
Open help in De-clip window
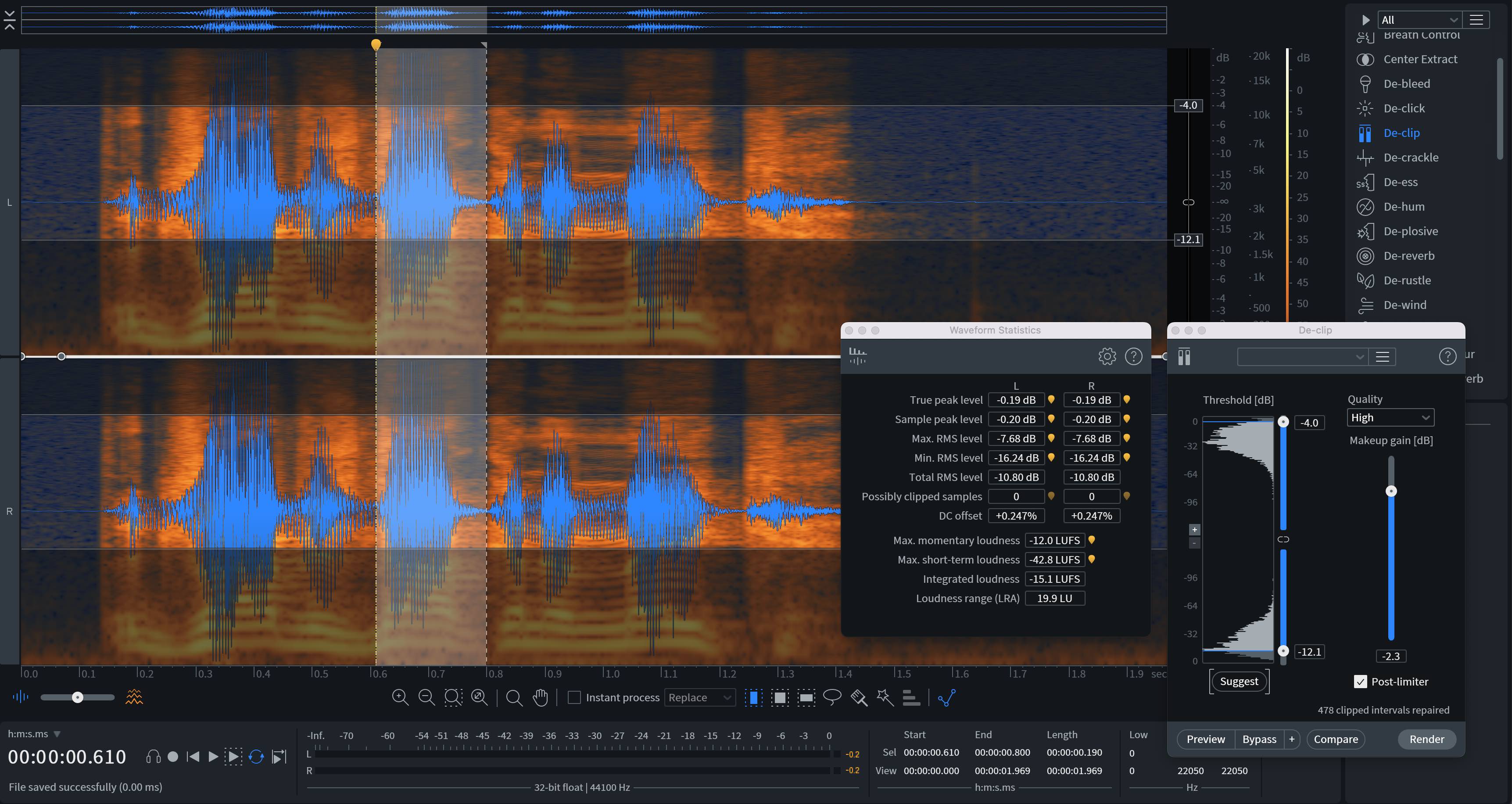click(x=1448, y=356)
